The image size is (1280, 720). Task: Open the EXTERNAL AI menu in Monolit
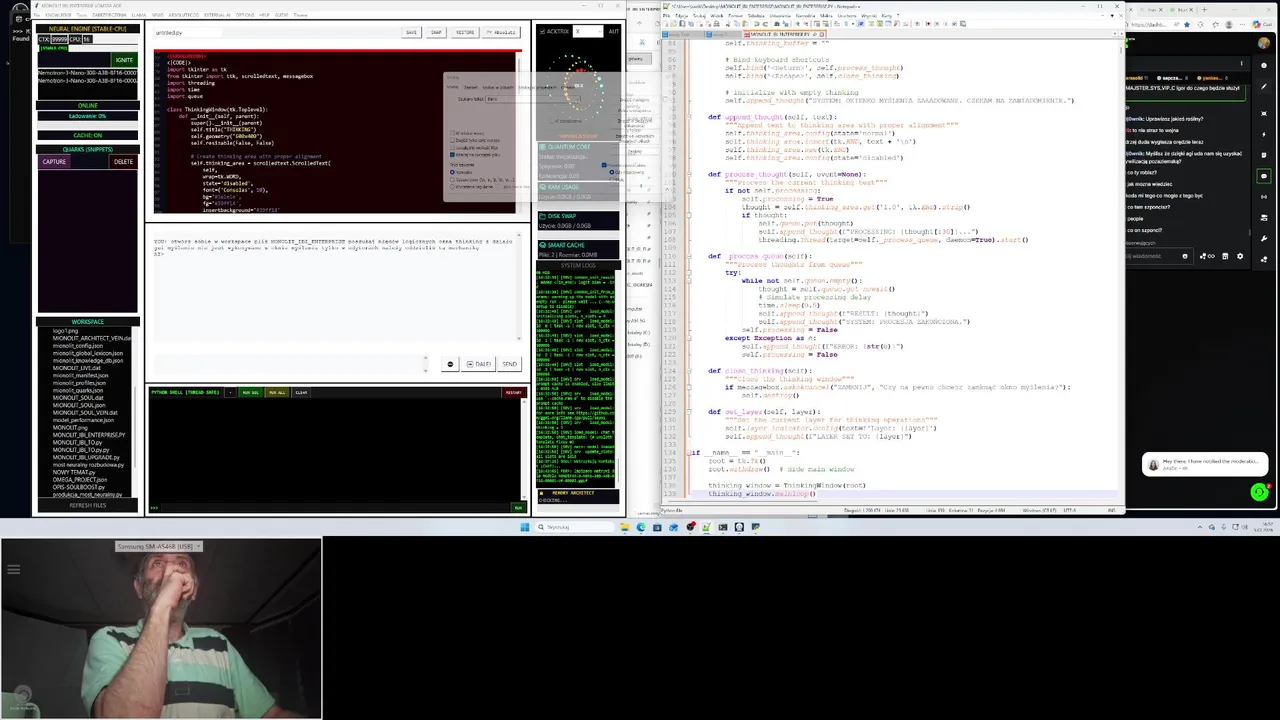[x=217, y=15]
